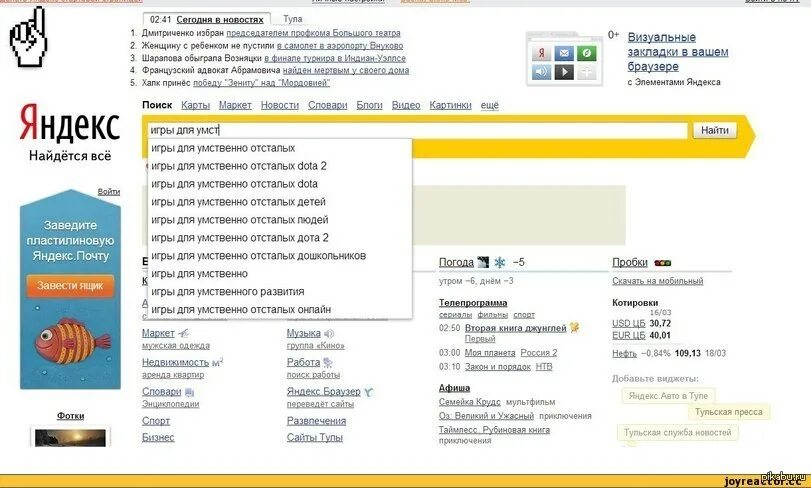This screenshot has width=811, height=488.
Task: Click the Завести ящик orange button
Action: click(x=70, y=285)
